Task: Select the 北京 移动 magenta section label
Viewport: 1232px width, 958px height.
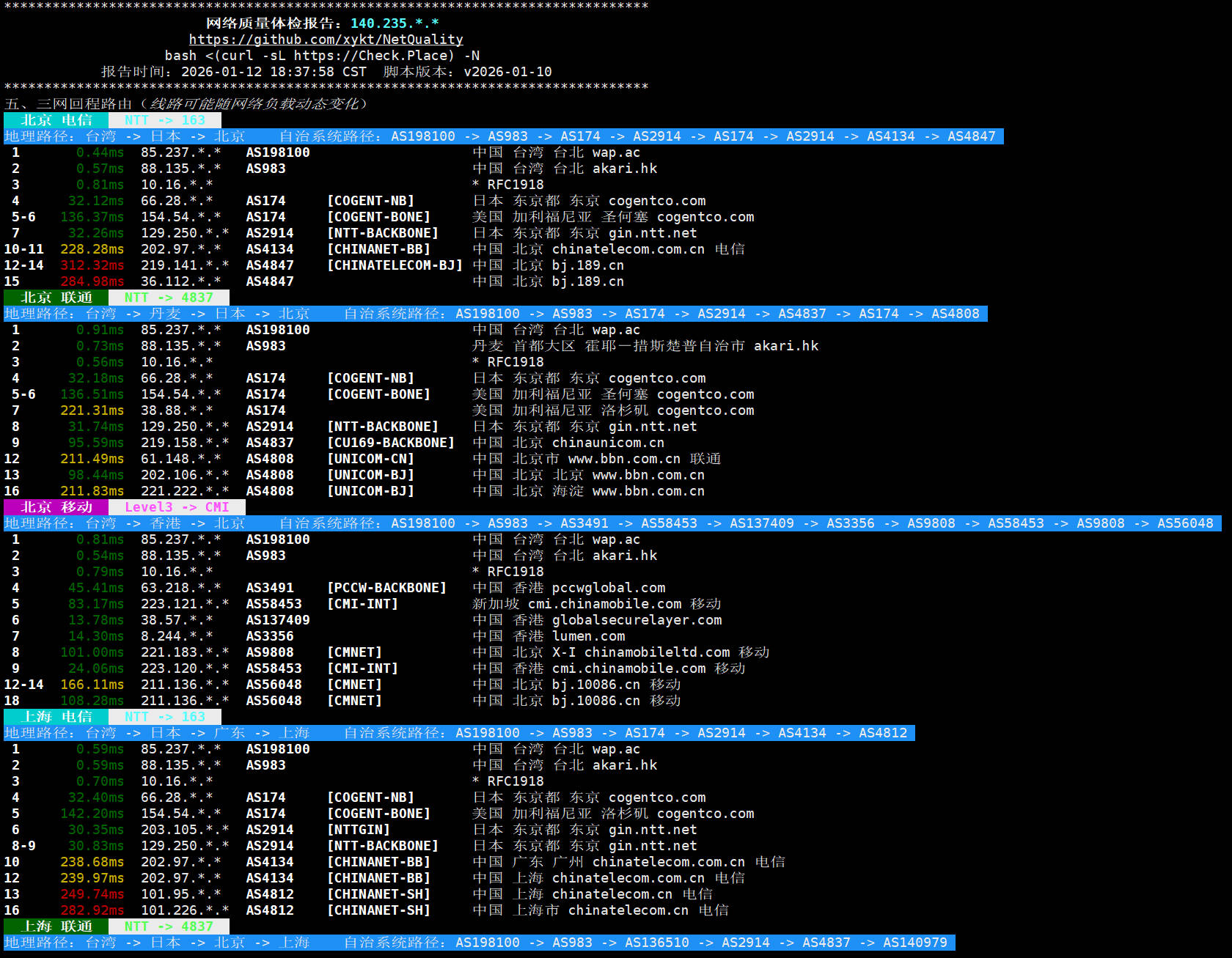Action: coord(56,507)
